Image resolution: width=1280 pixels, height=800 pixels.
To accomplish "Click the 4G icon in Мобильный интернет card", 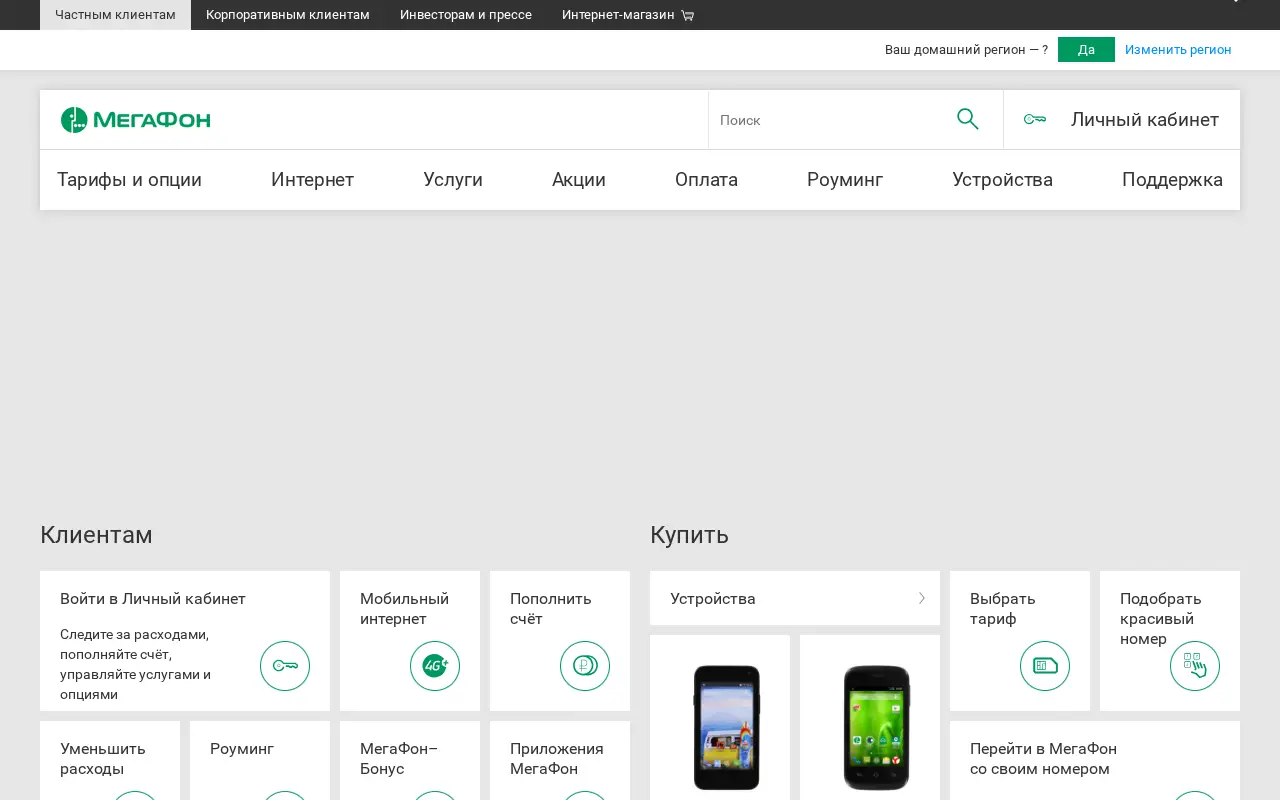I will coord(435,666).
